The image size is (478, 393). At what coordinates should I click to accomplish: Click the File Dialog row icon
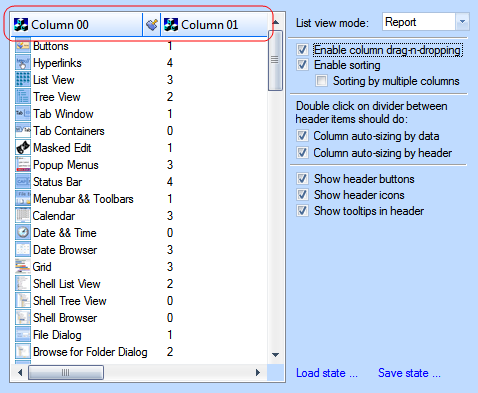(x=23, y=335)
